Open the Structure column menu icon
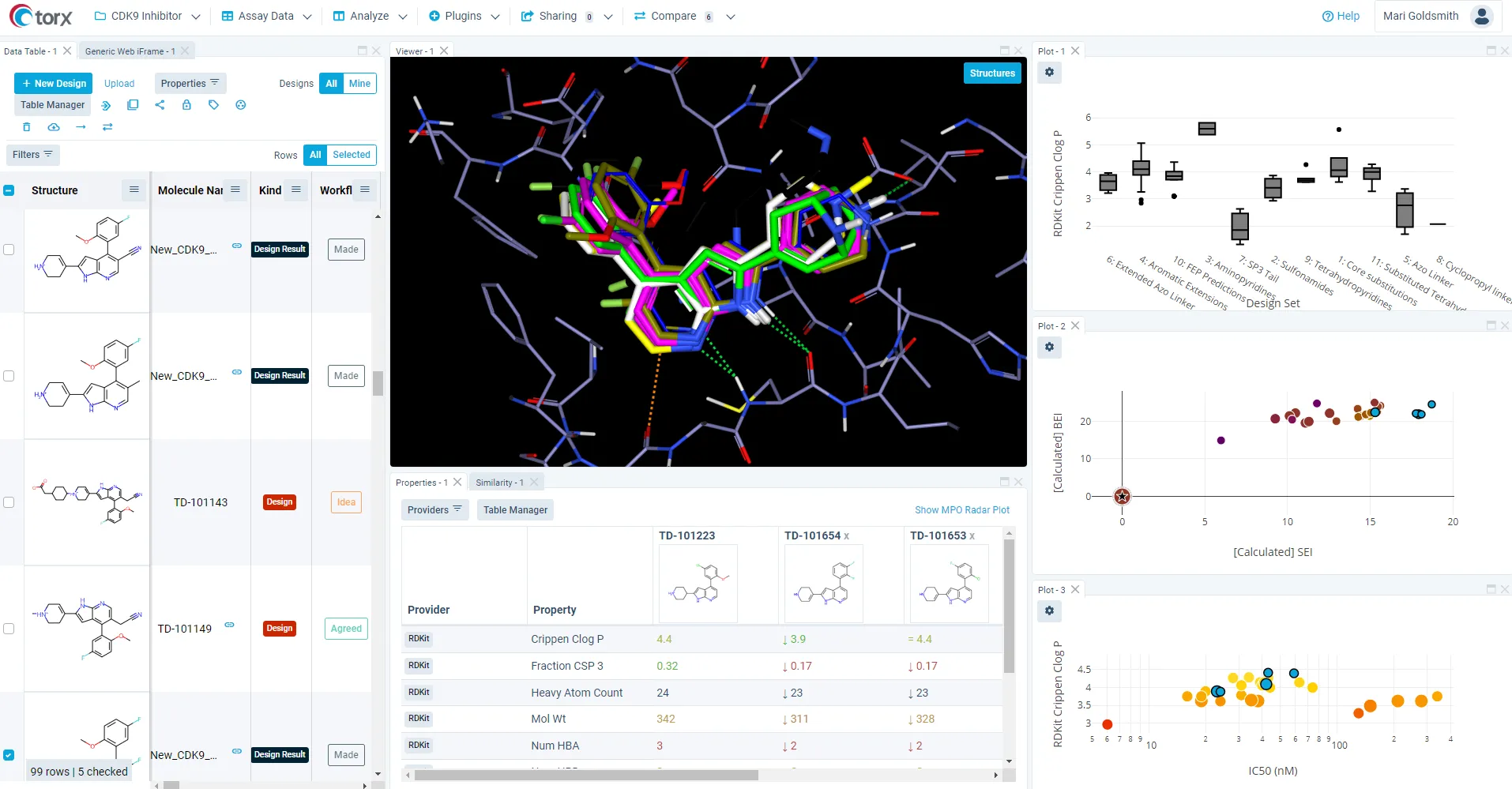Viewport: 1512px width, 789px height. click(134, 190)
